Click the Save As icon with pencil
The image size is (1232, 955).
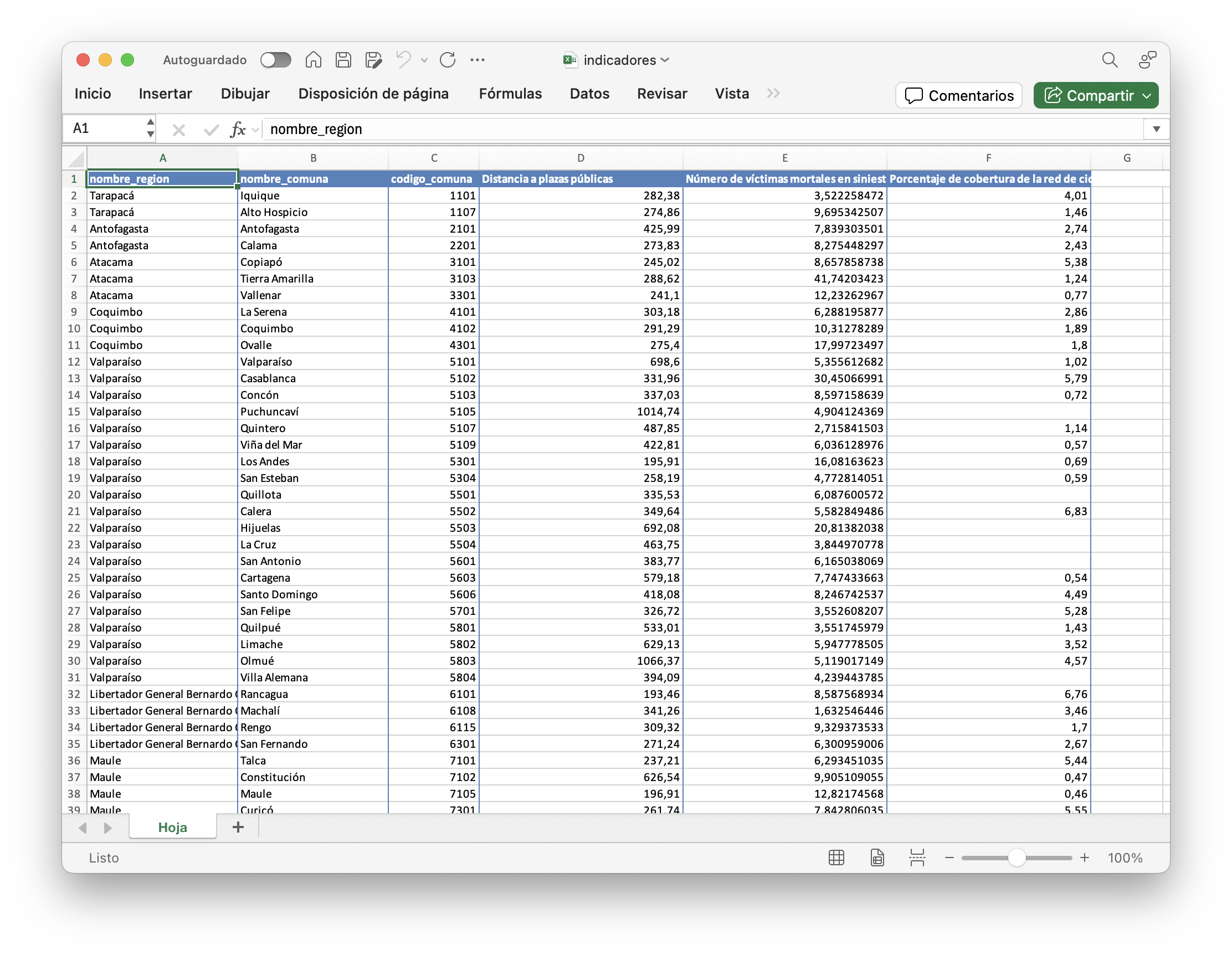point(373,60)
